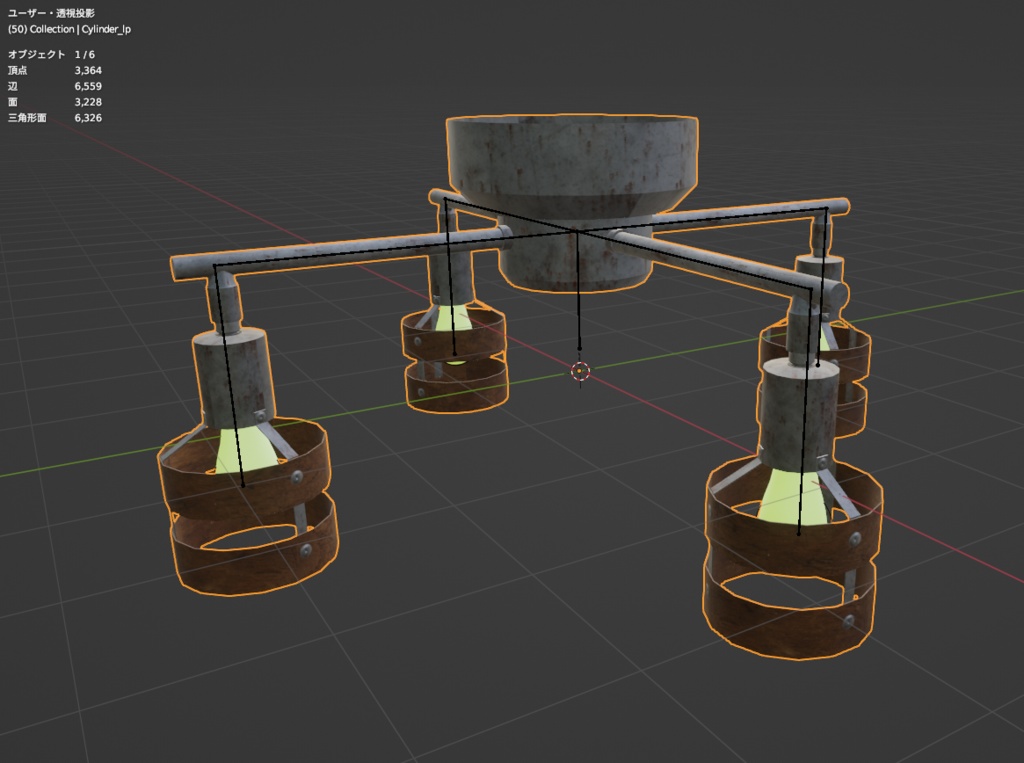Click the 'ユーザー・透視投影' view label
The image size is (1024, 763).
pyautogui.click(x=51, y=13)
